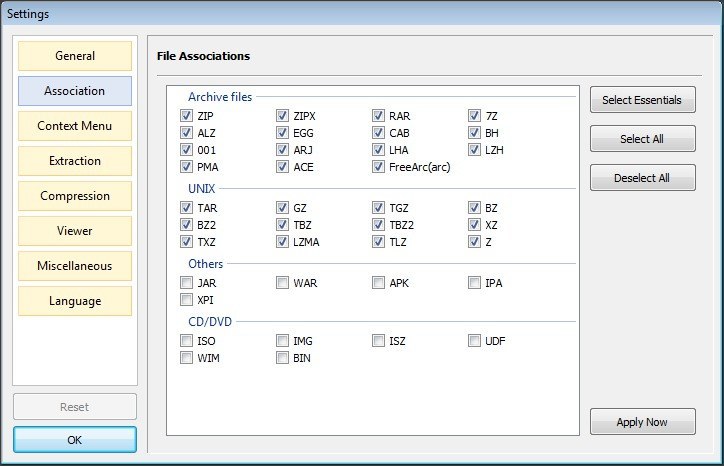This screenshot has height=466, width=724.
Task: Toggle the XZ checkbox
Action: pyautogui.click(x=474, y=225)
